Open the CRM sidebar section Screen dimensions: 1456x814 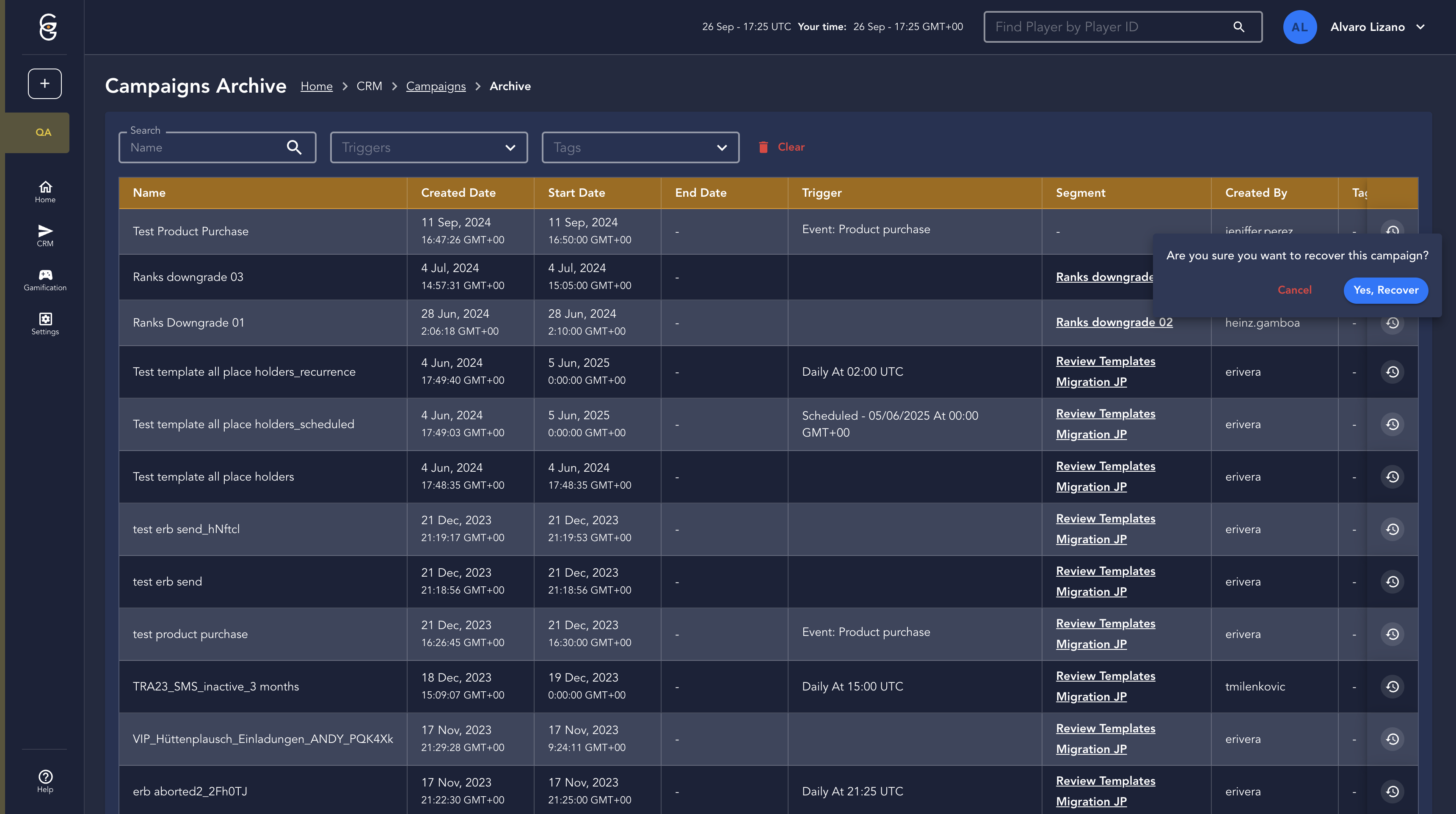click(x=45, y=236)
